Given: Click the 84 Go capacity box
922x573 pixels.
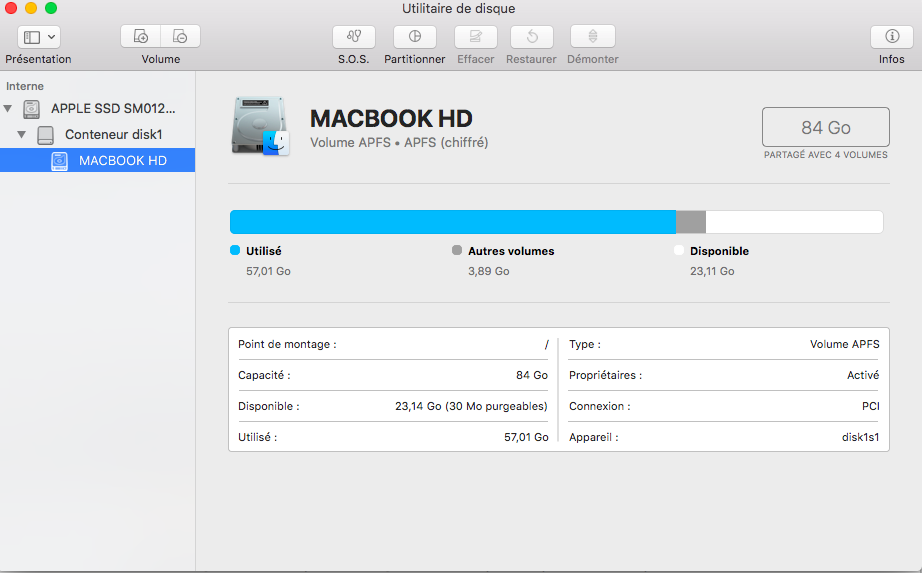Looking at the screenshot, I should click(x=826, y=127).
